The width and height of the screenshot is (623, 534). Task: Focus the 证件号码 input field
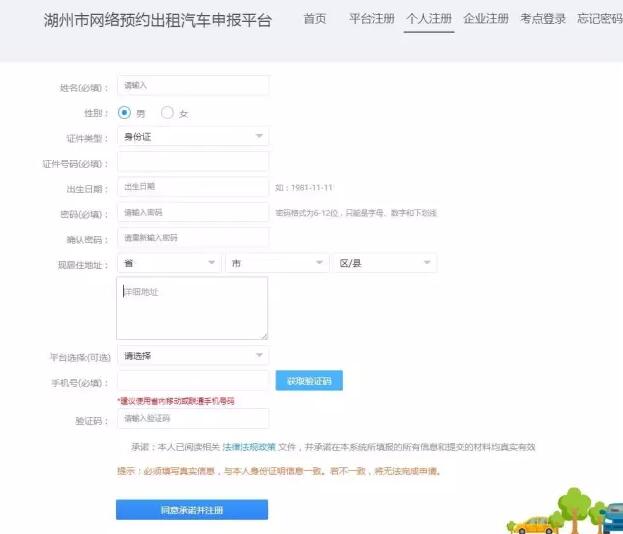pyautogui.click(x=192, y=161)
